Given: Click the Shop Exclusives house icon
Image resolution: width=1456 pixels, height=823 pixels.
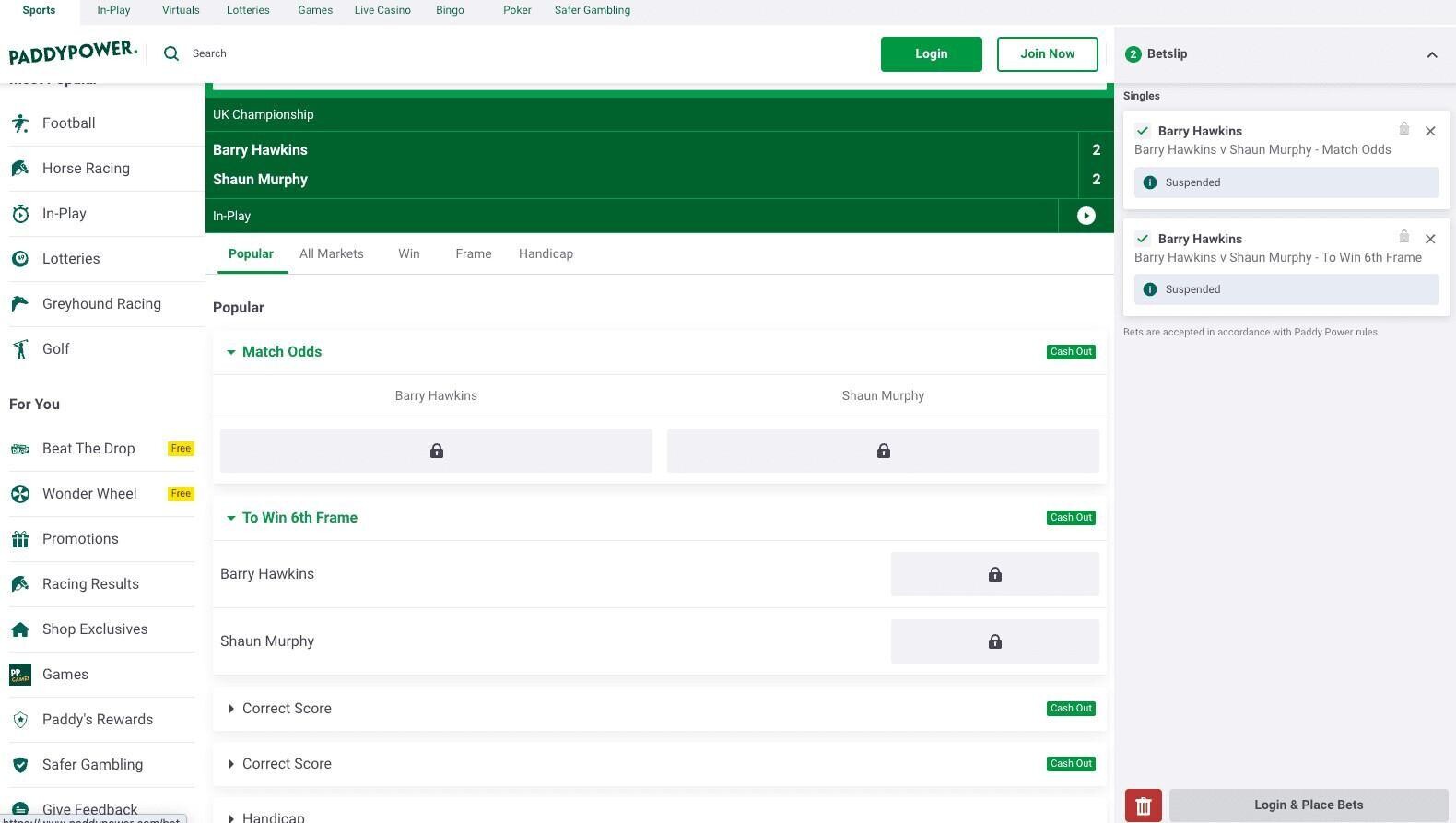Looking at the screenshot, I should click(20, 629).
